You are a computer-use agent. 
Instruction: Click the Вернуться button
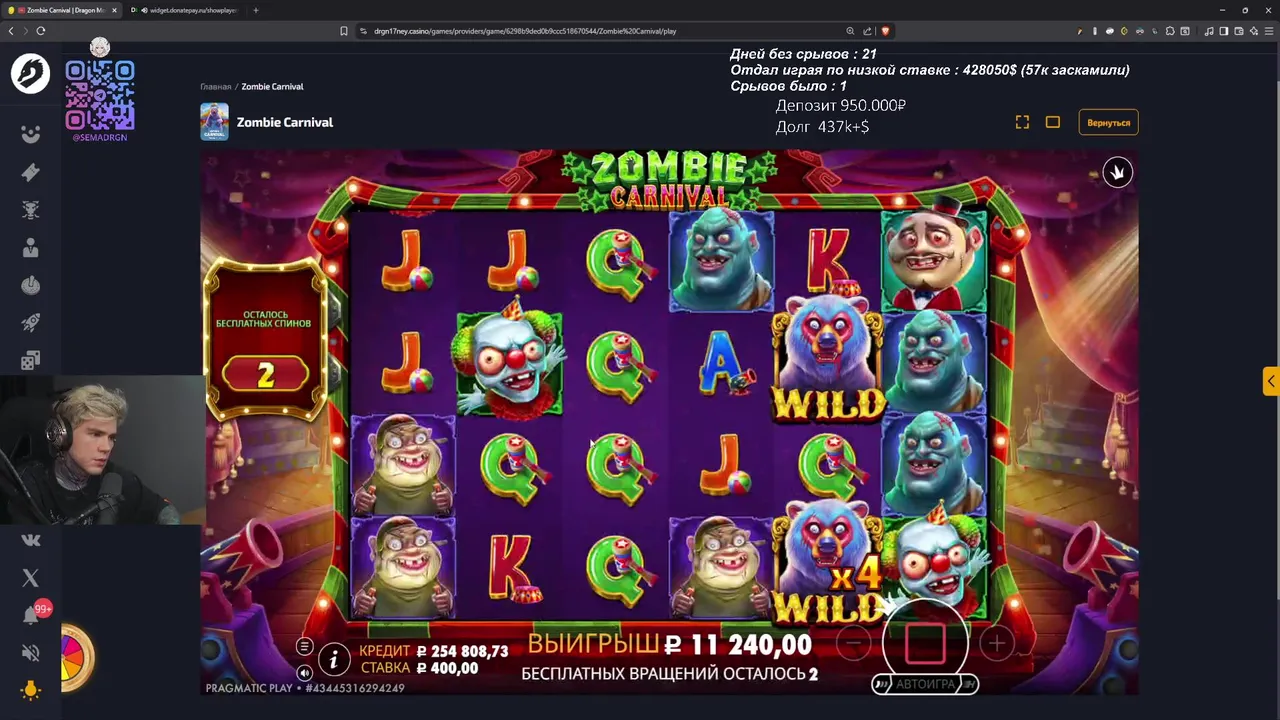[x=1108, y=122]
